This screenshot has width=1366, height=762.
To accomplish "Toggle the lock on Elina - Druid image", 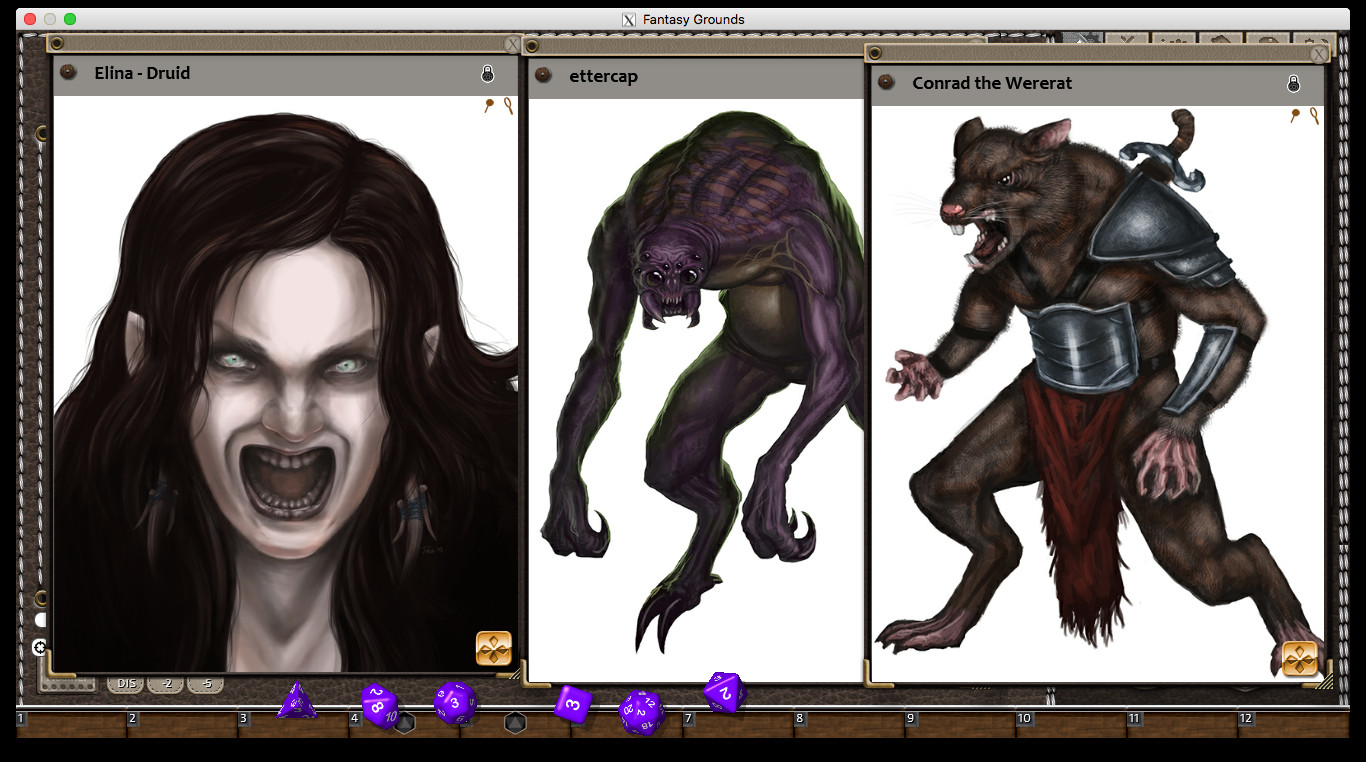I will (487, 74).
